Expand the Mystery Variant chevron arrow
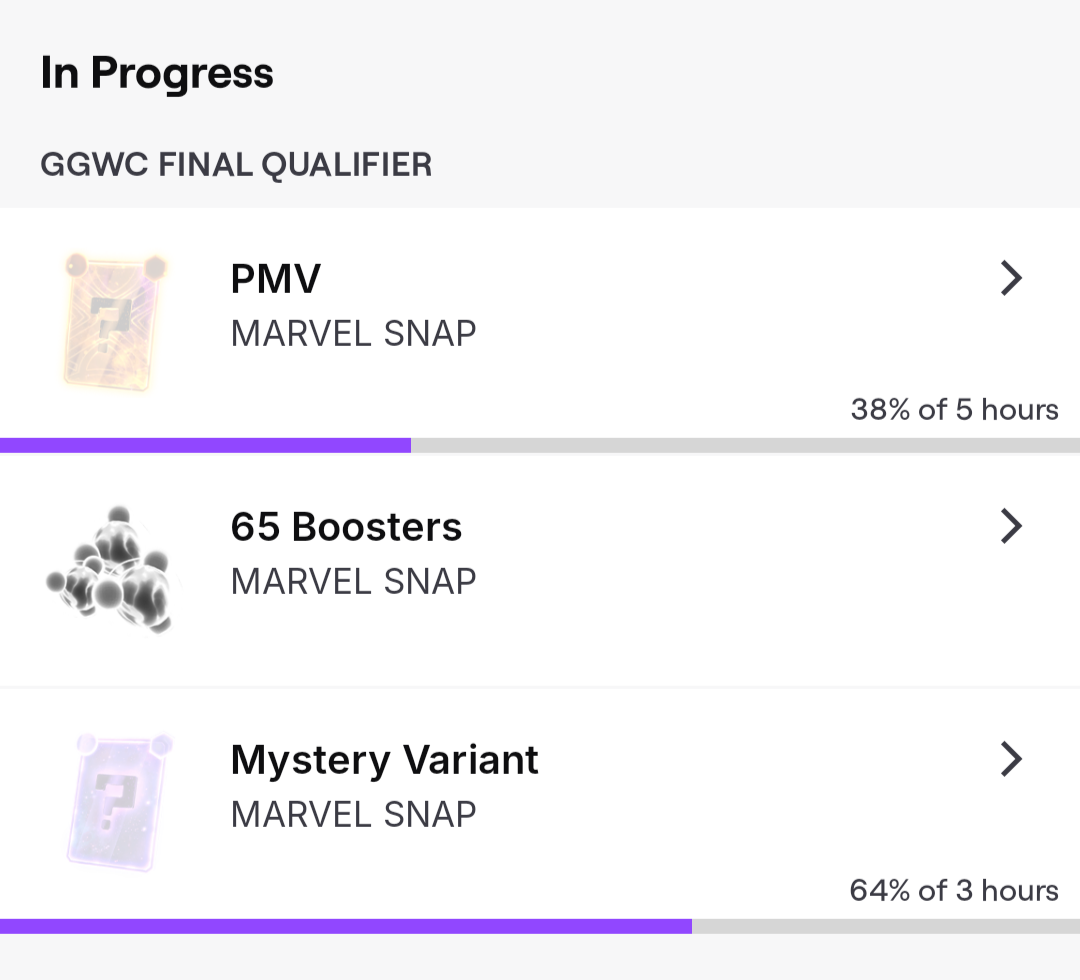This screenshot has height=980, width=1080. (x=1011, y=760)
